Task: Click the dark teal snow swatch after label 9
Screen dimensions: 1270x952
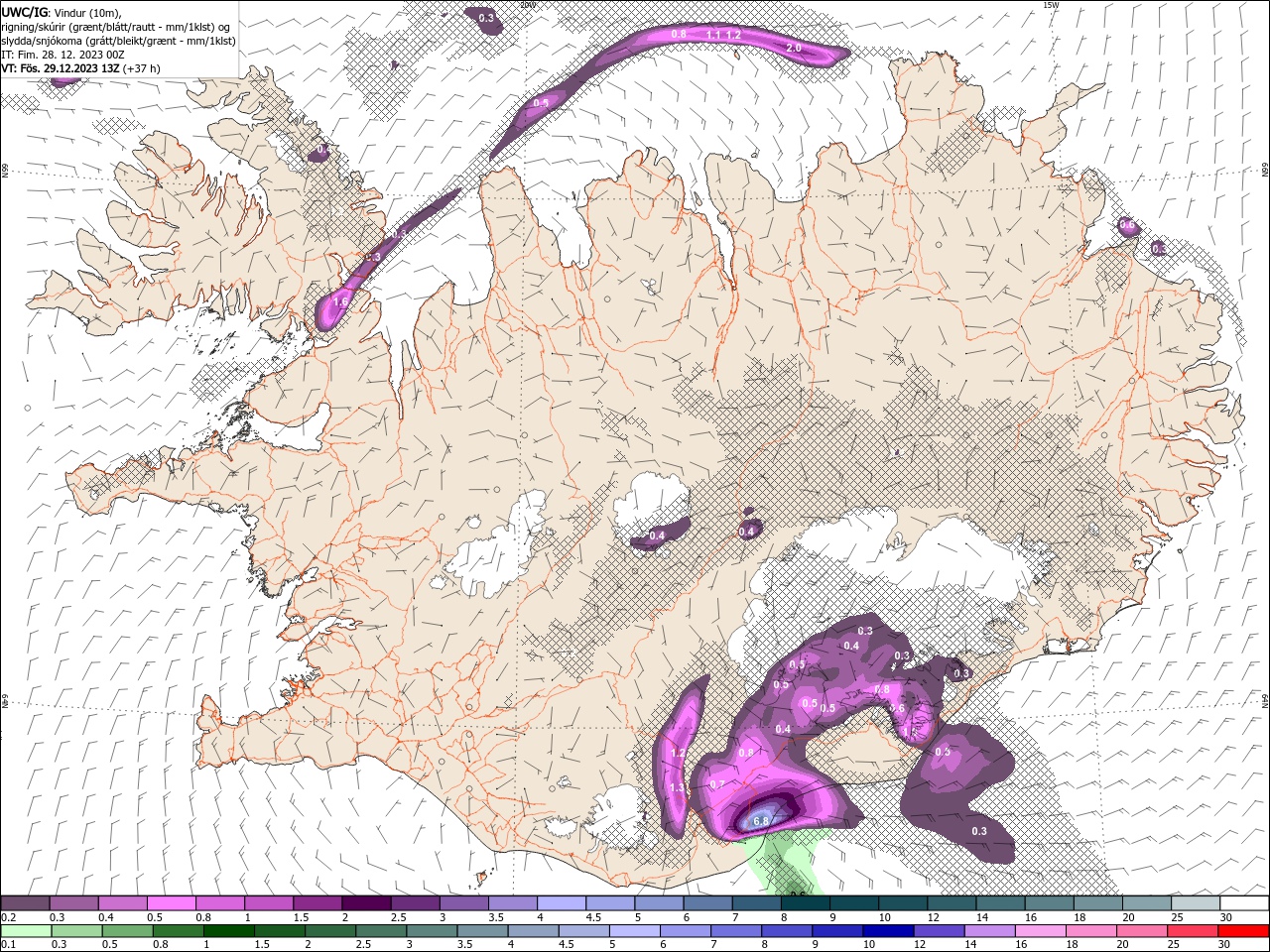Action: tap(853, 903)
